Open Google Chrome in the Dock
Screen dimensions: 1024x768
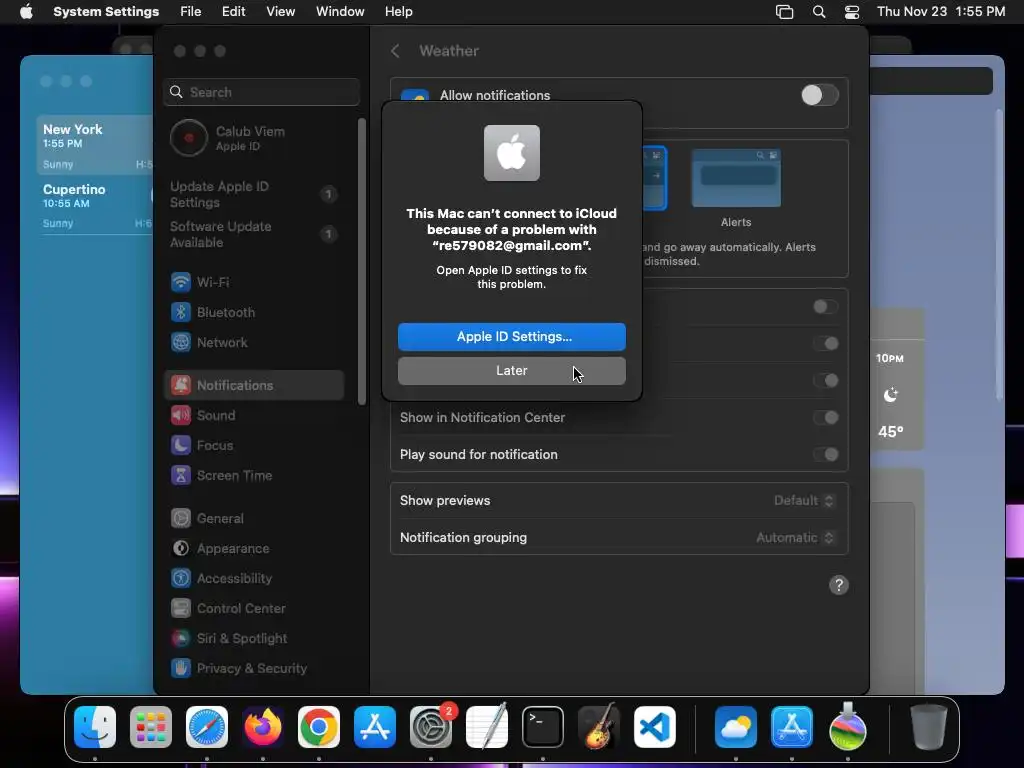pyautogui.click(x=319, y=727)
